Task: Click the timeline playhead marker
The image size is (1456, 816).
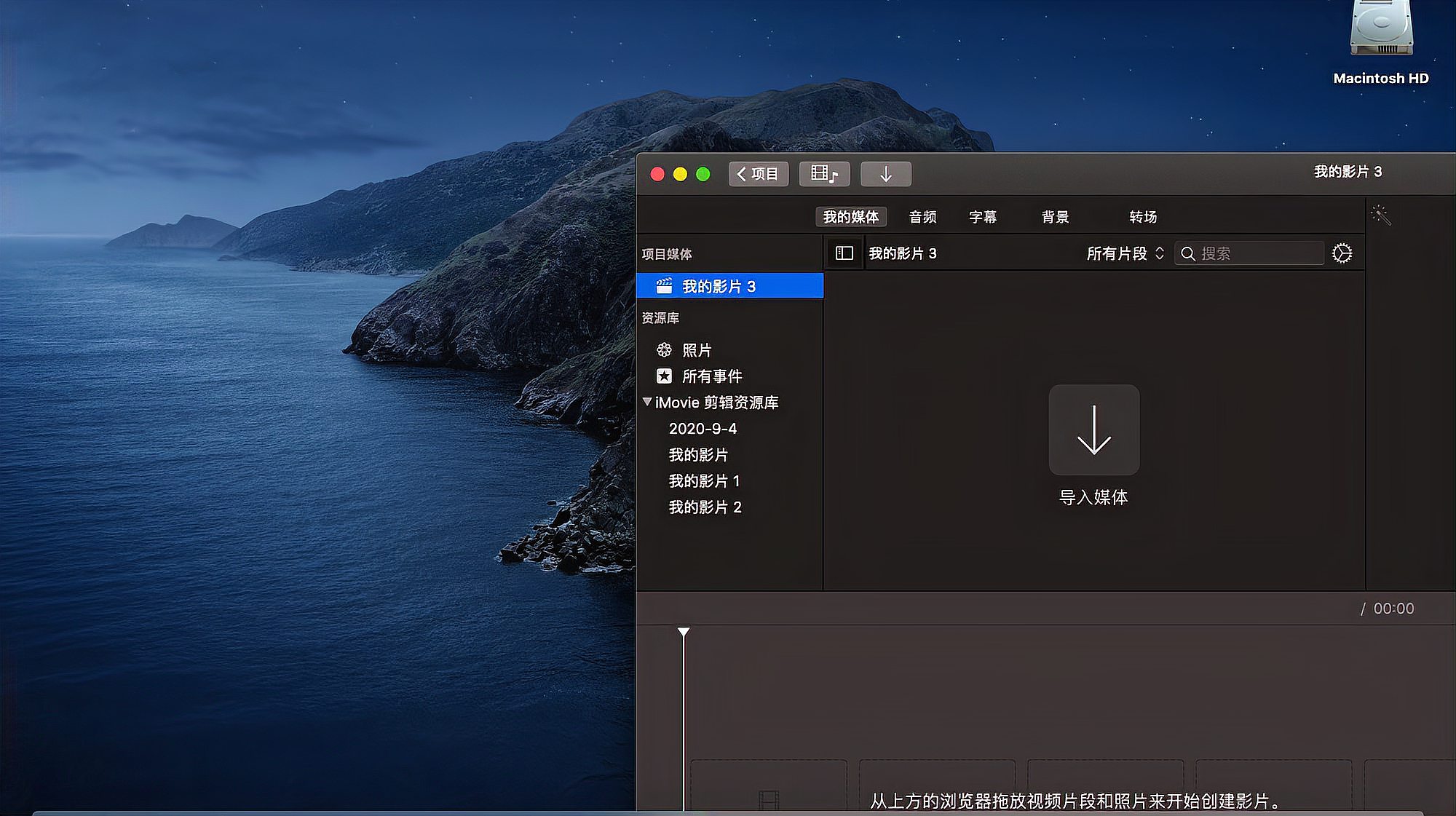Action: click(683, 633)
